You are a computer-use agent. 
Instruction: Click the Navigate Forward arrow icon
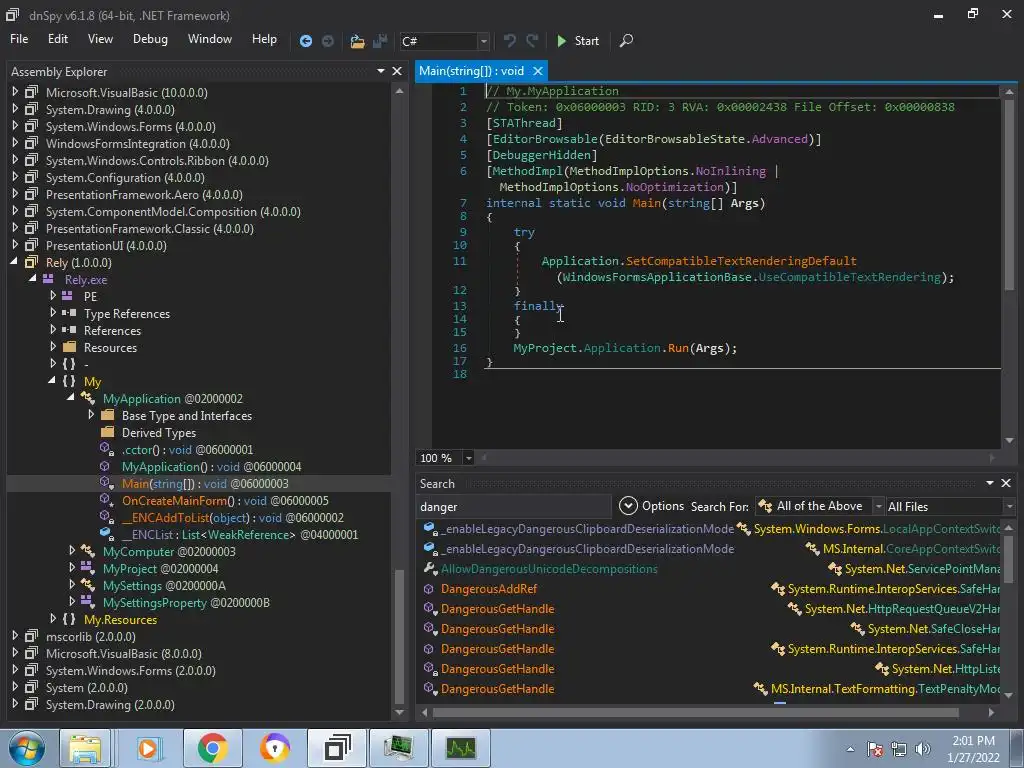328,41
